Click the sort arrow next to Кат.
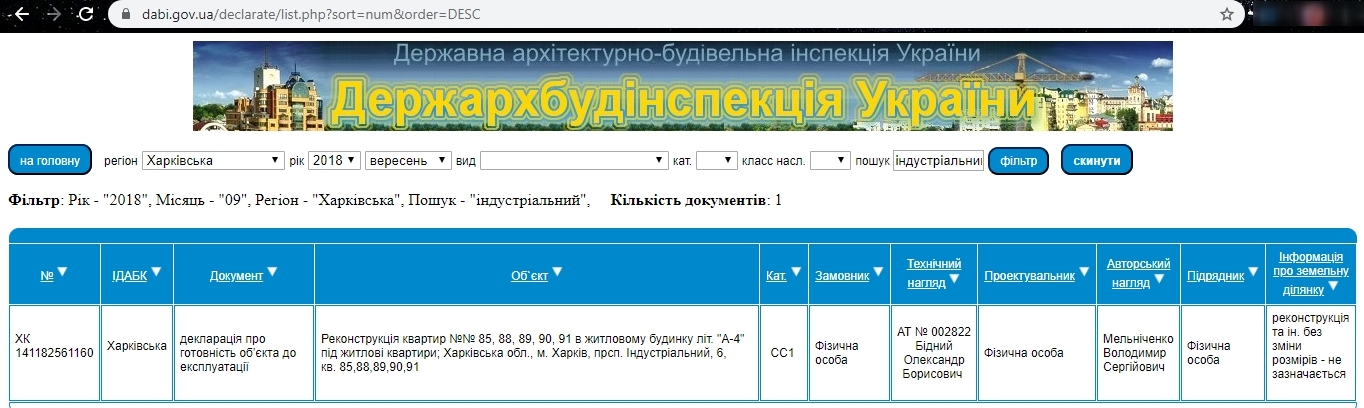The height and width of the screenshot is (408, 1364). 796,272
